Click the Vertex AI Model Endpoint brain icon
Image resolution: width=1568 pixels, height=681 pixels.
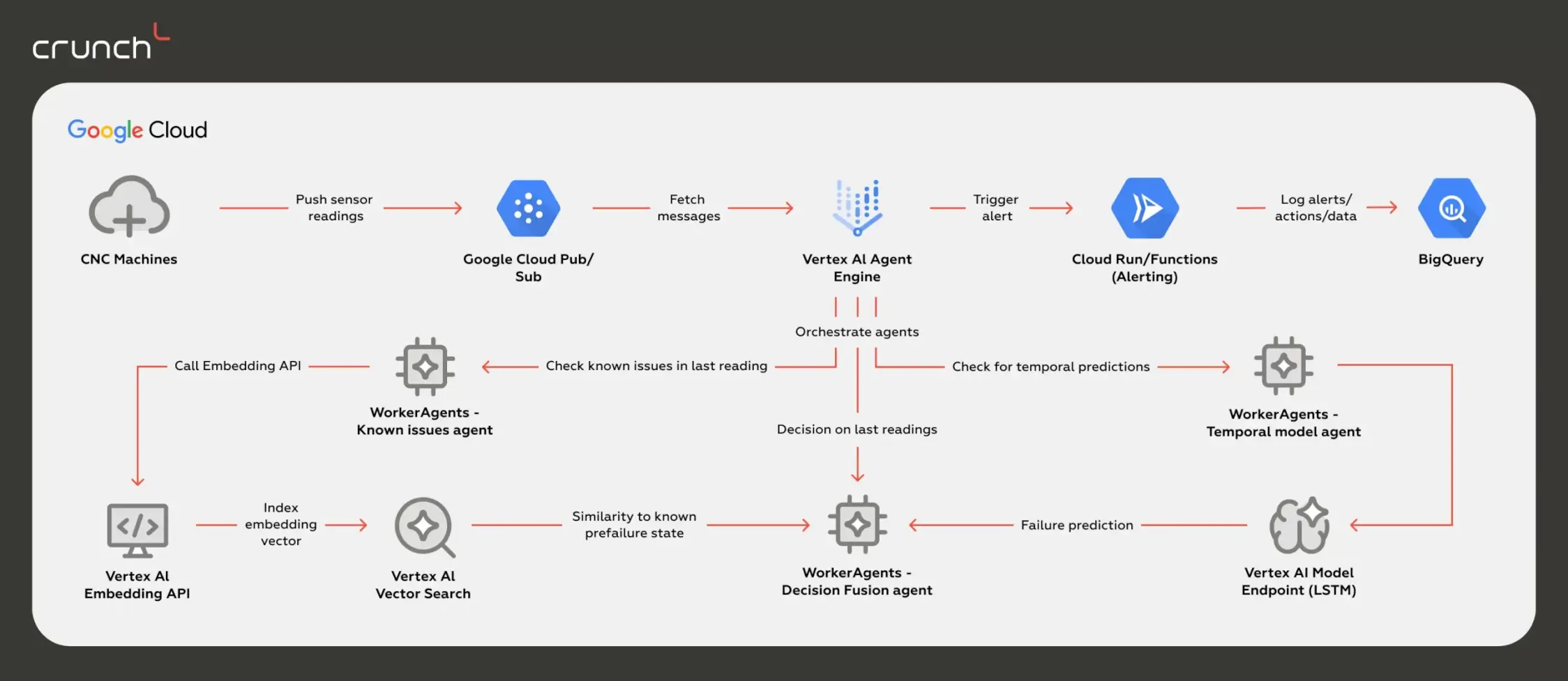[x=1299, y=525]
